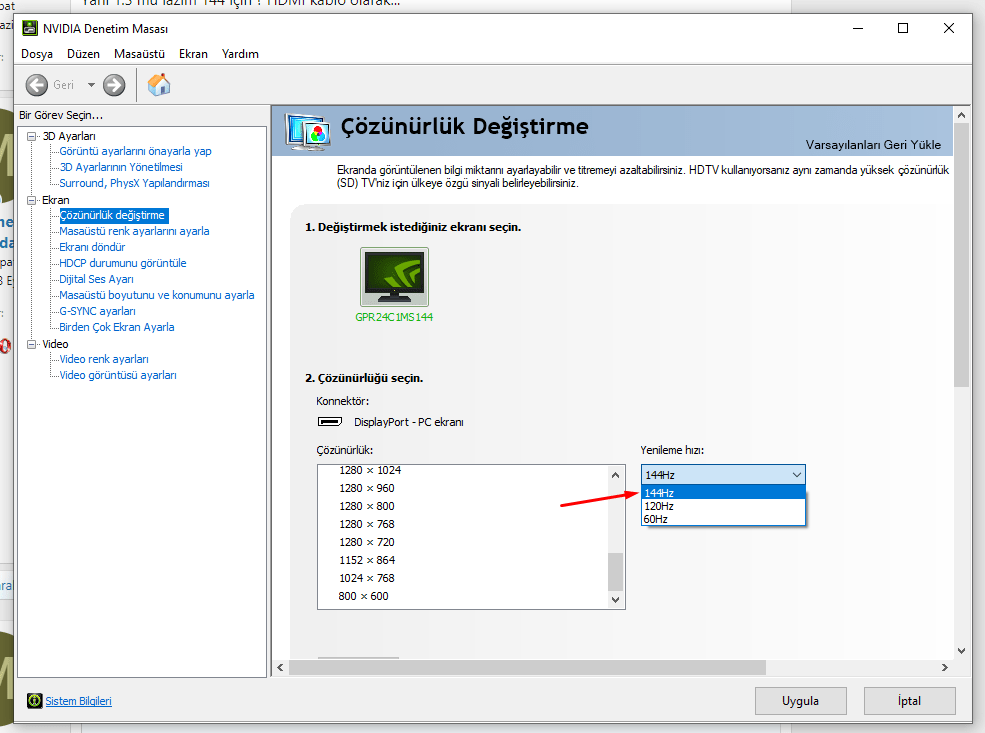Open the Yardım menu
Viewport: 985px width, 733px height.
point(240,54)
